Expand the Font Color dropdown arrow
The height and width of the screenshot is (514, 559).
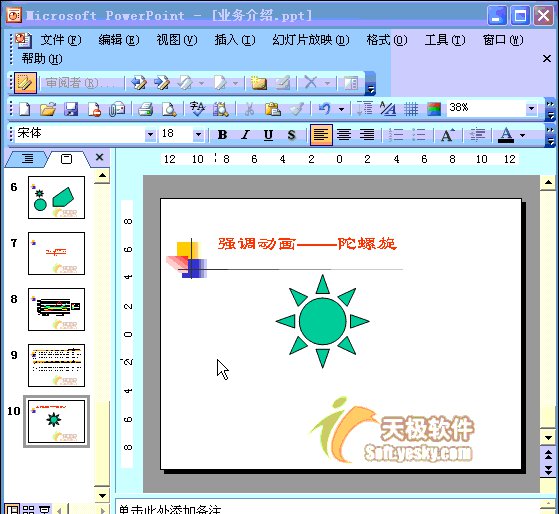pos(523,135)
